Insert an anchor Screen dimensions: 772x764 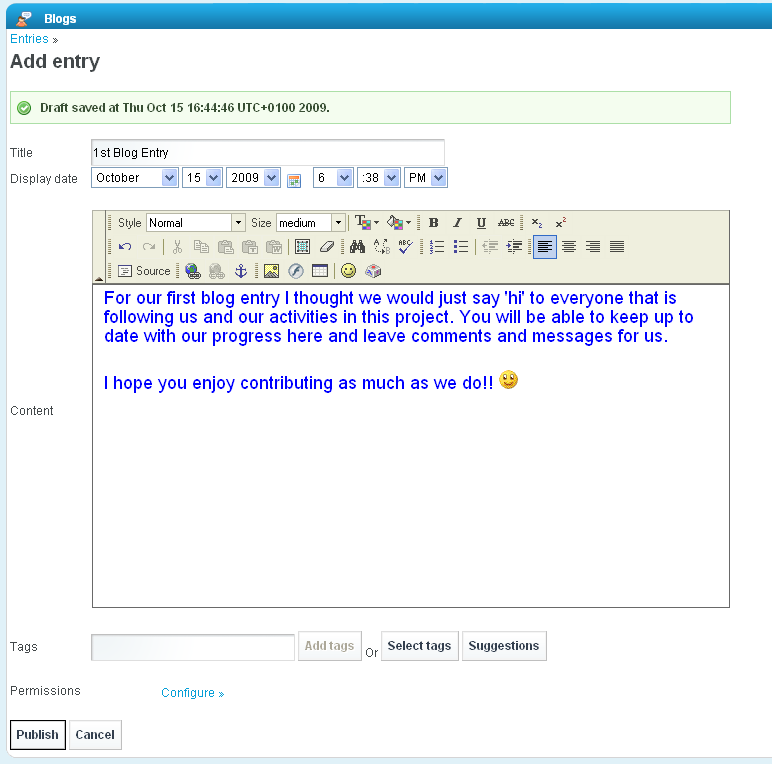click(241, 271)
